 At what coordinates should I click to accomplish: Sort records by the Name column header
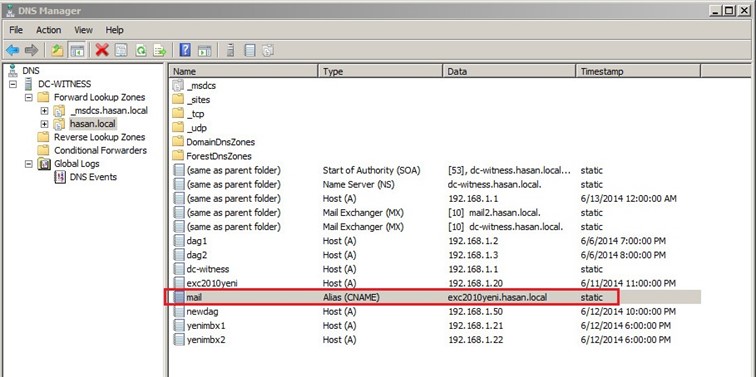pyautogui.click(x=243, y=71)
